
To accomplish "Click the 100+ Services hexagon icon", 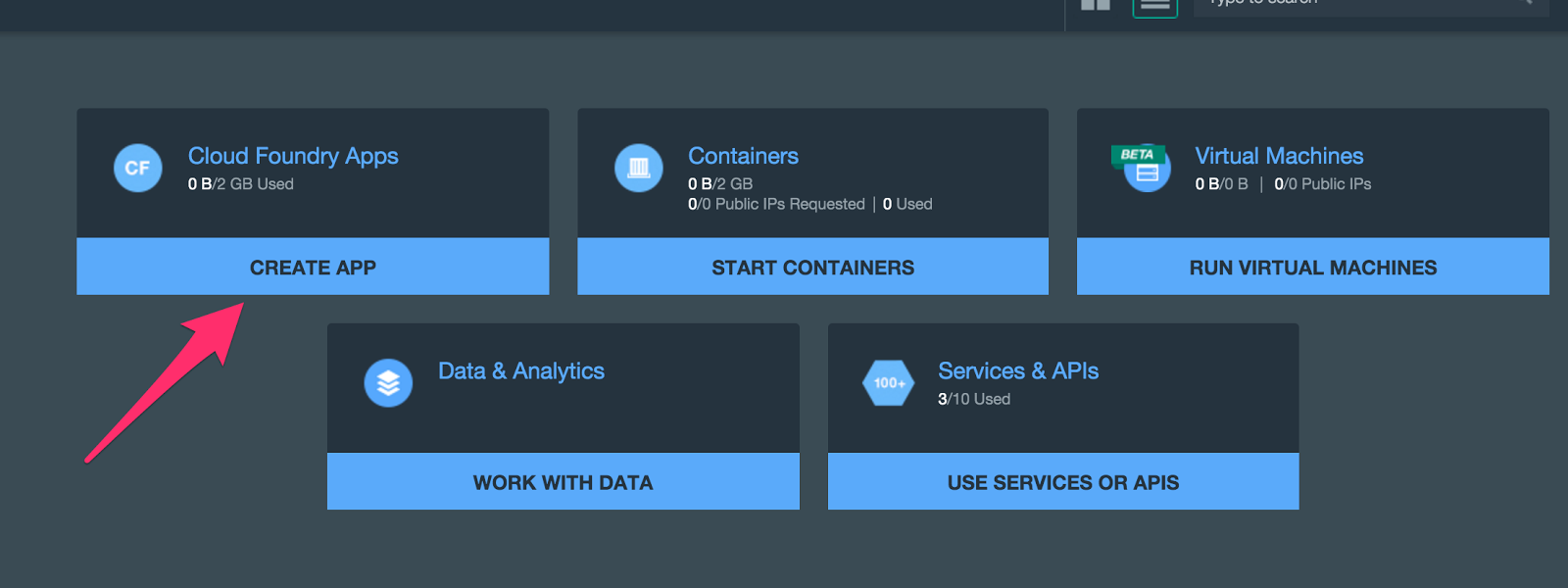I will pos(889,383).
